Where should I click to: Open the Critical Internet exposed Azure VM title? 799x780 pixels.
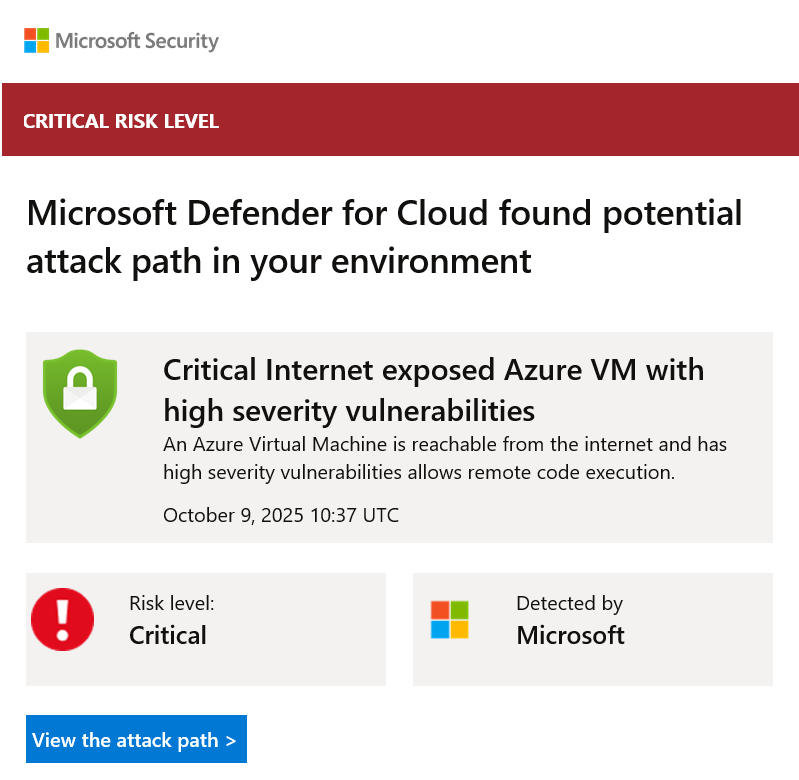[x=434, y=369]
